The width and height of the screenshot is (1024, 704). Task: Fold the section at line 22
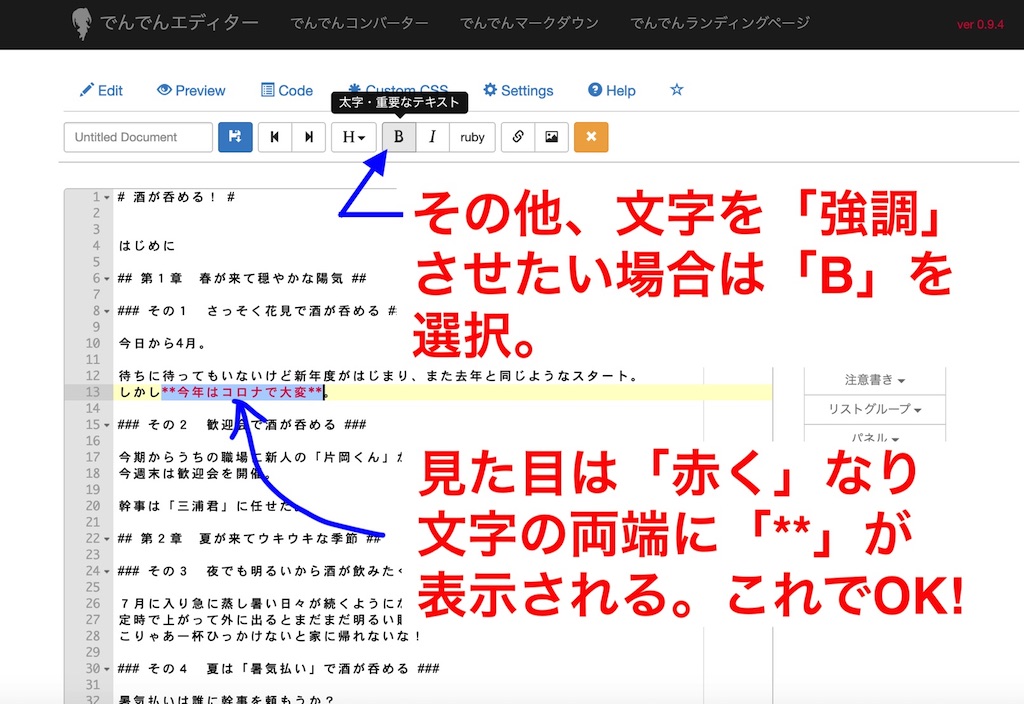107,539
